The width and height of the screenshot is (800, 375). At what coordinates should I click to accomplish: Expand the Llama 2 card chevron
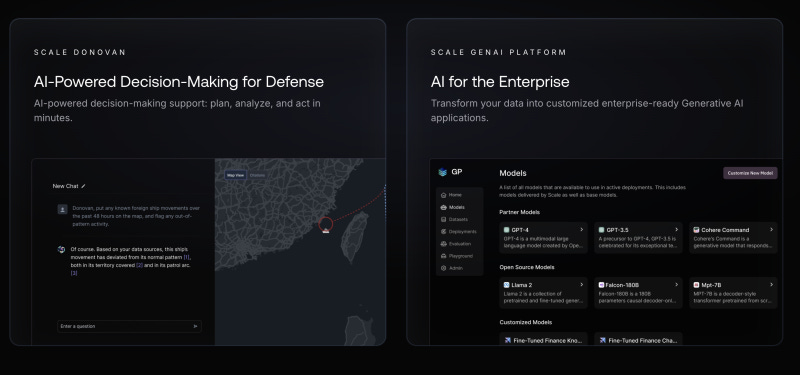(x=582, y=285)
